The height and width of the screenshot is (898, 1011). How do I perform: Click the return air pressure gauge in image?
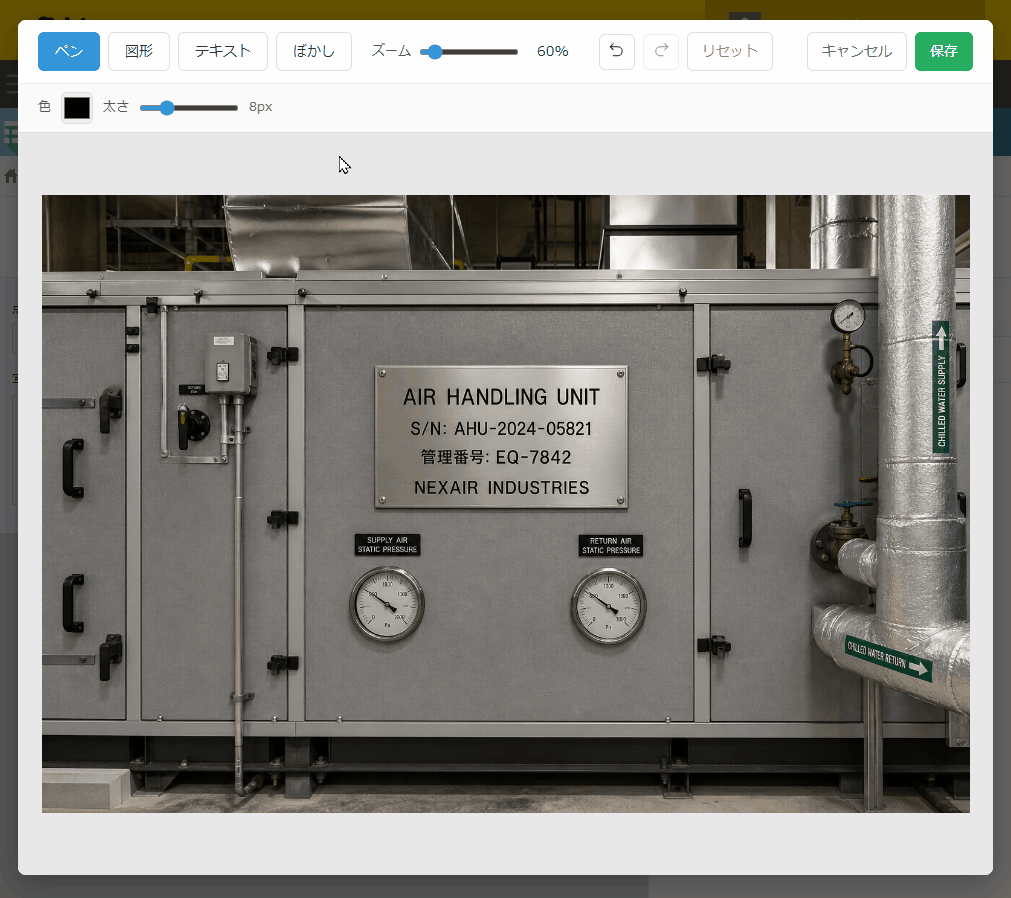[608, 606]
